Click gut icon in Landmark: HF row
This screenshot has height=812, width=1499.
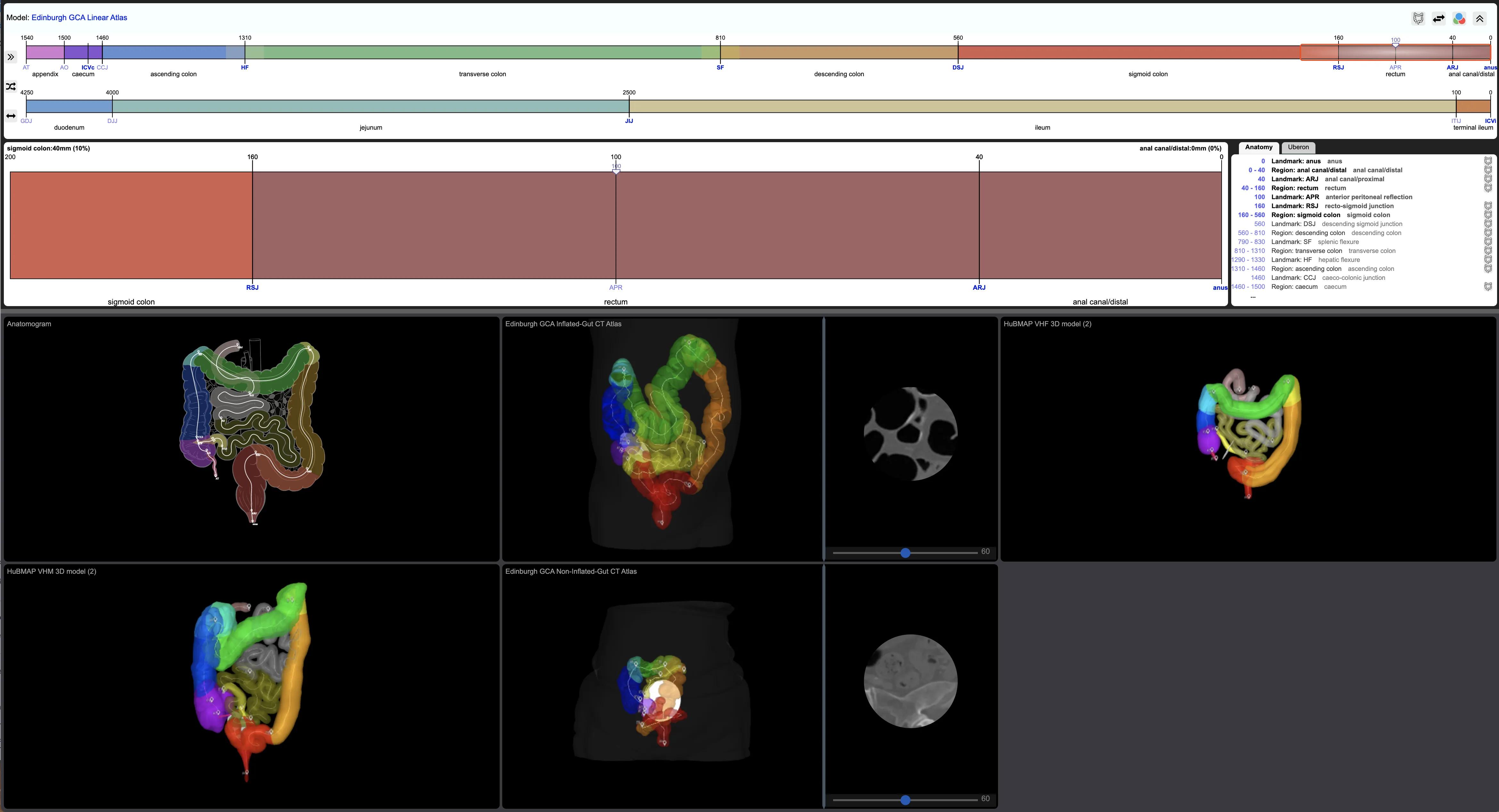tap(1488, 260)
